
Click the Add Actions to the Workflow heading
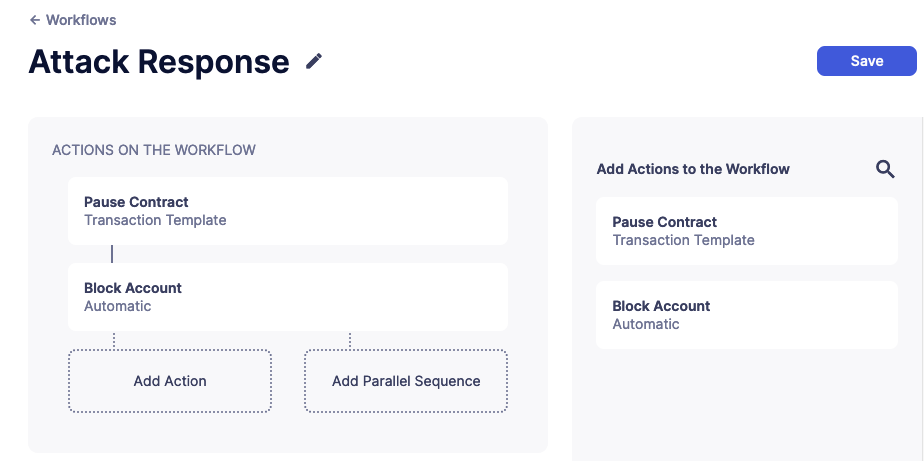(693, 169)
